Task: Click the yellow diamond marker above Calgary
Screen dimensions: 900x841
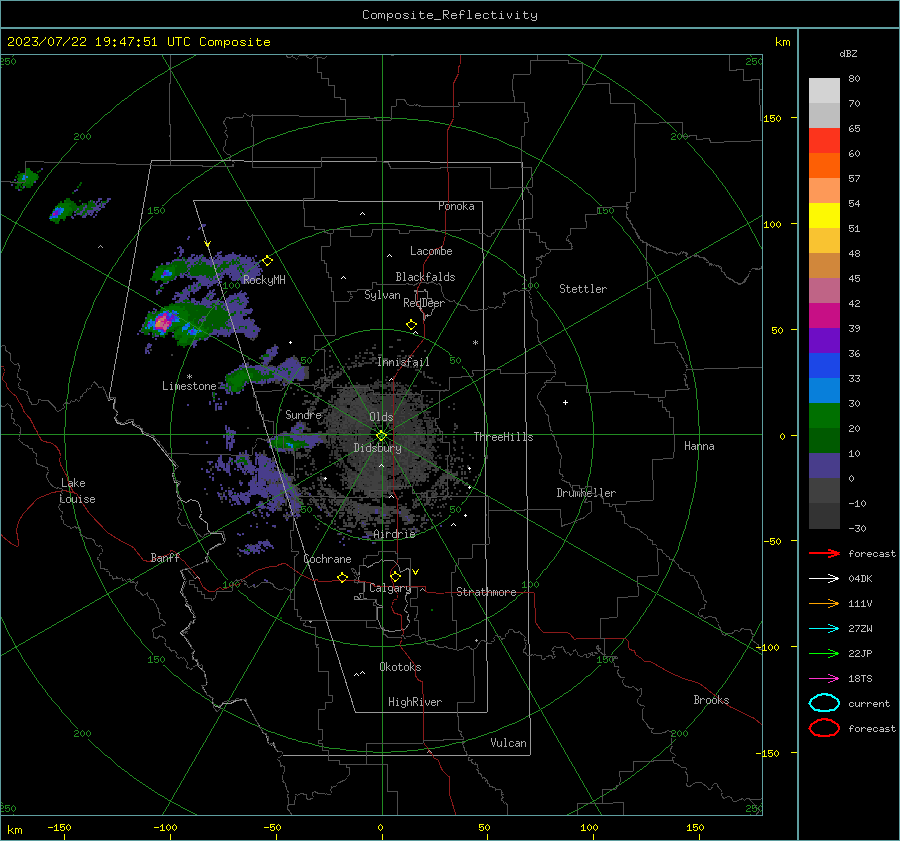Action: tap(395, 576)
